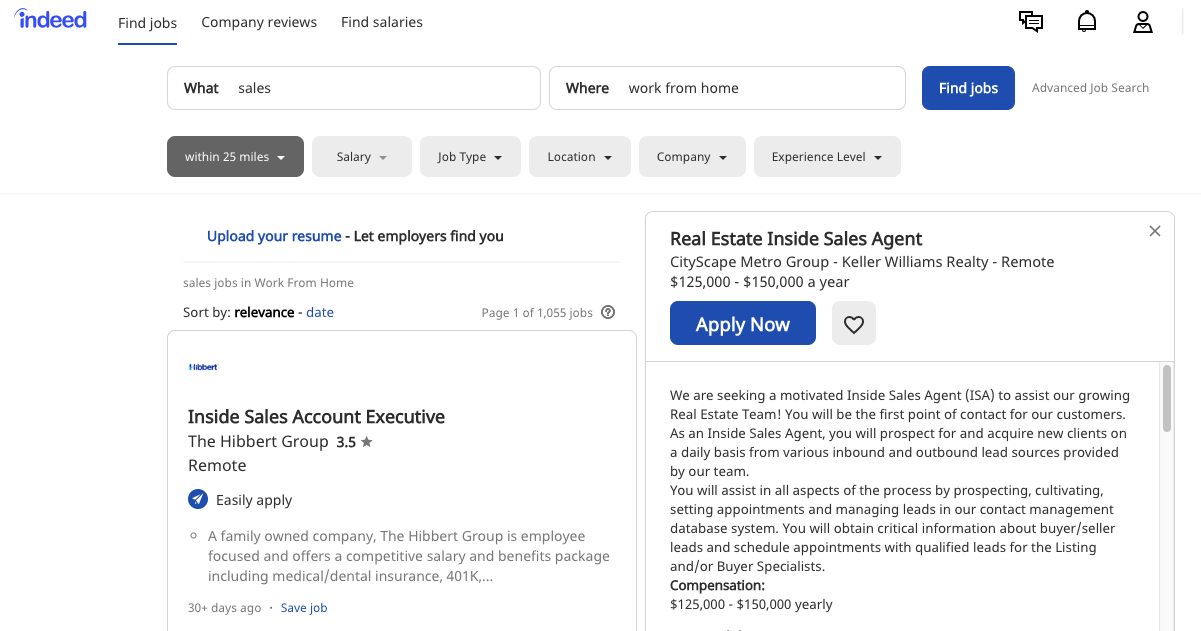
Task: Open the messages icon
Action: pyautogui.click(x=1031, y=21)
